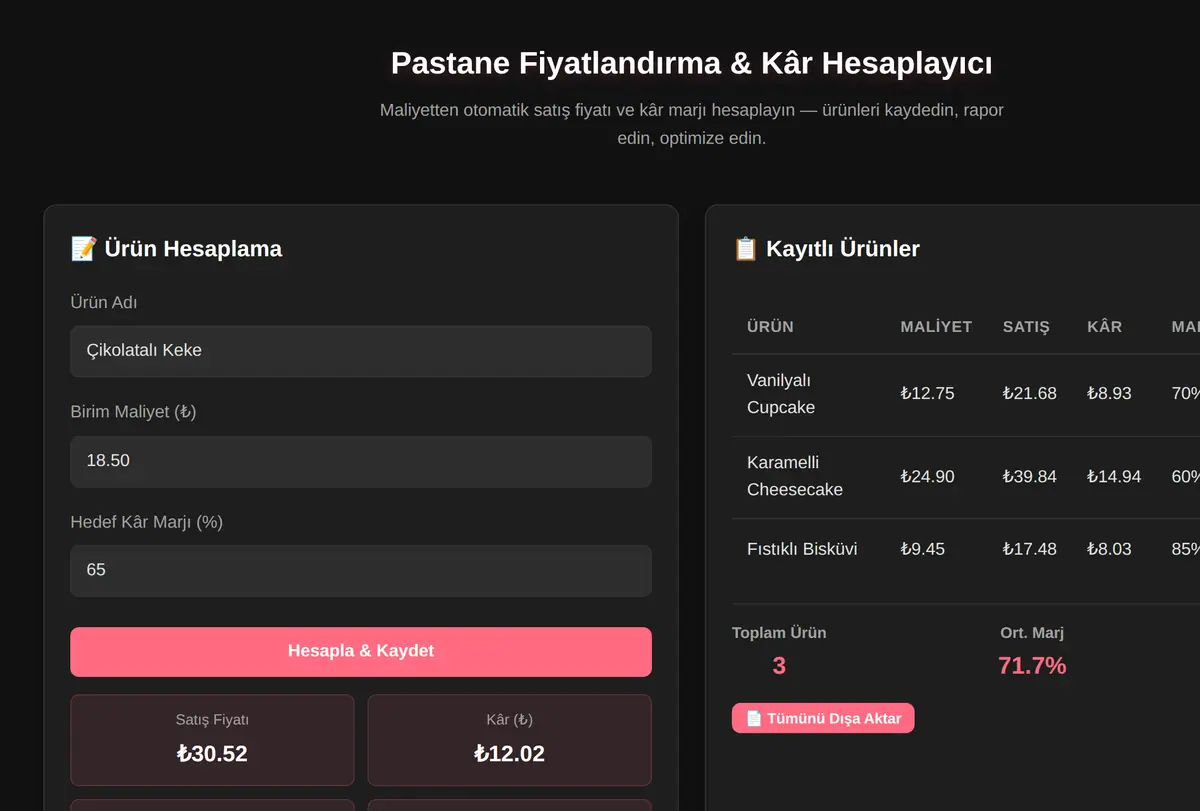Image resolution: width=1200 pixels, height=811 pixels.
Task: Click the Kâr (₺) result card ₺12.02
Action: coord(510,740)
